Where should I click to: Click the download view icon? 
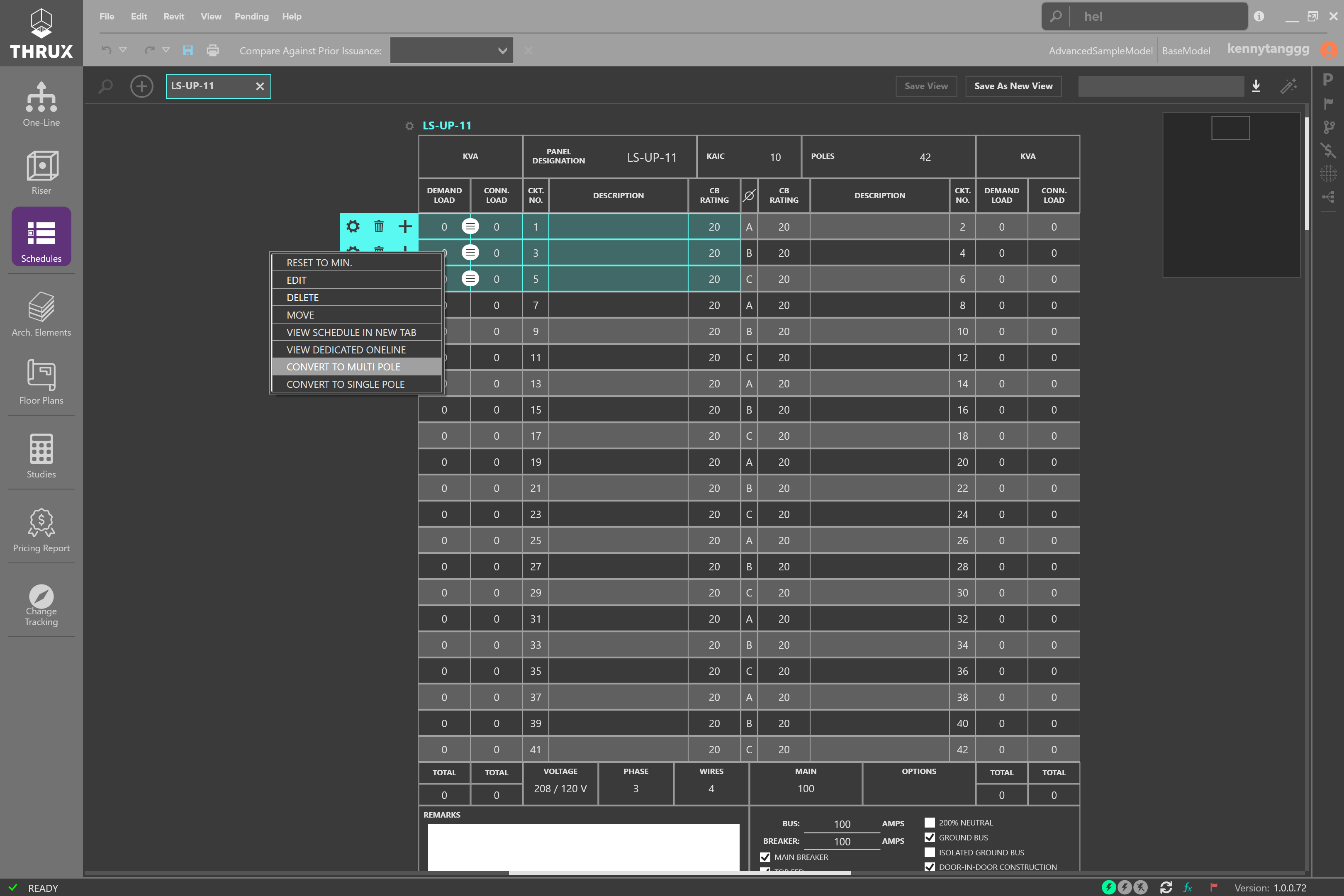coord(1256,86)
